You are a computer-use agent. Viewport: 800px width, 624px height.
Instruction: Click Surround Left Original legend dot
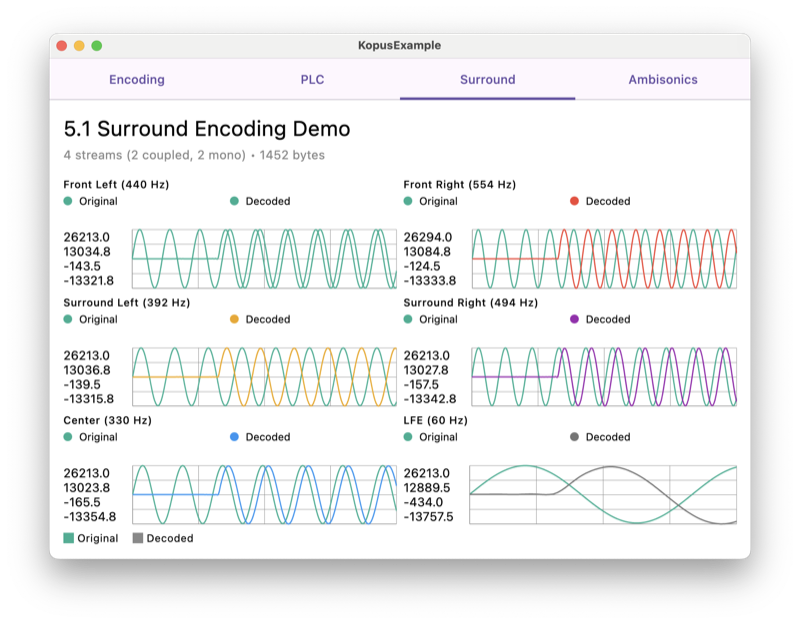(x=68, y=319)
